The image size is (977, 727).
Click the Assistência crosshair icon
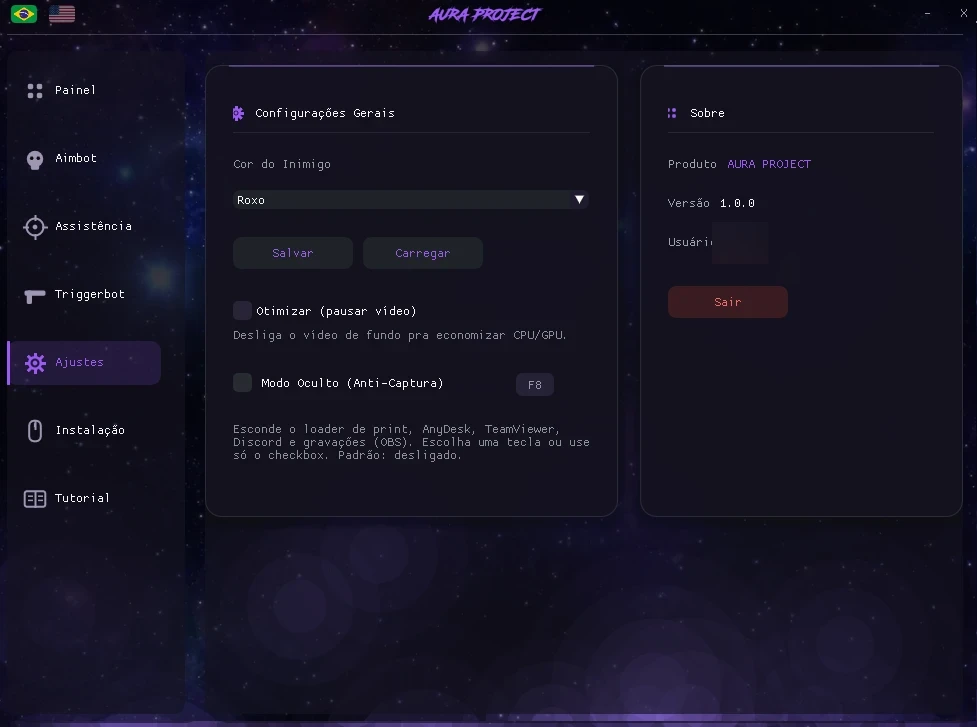[x=35, y=227]
